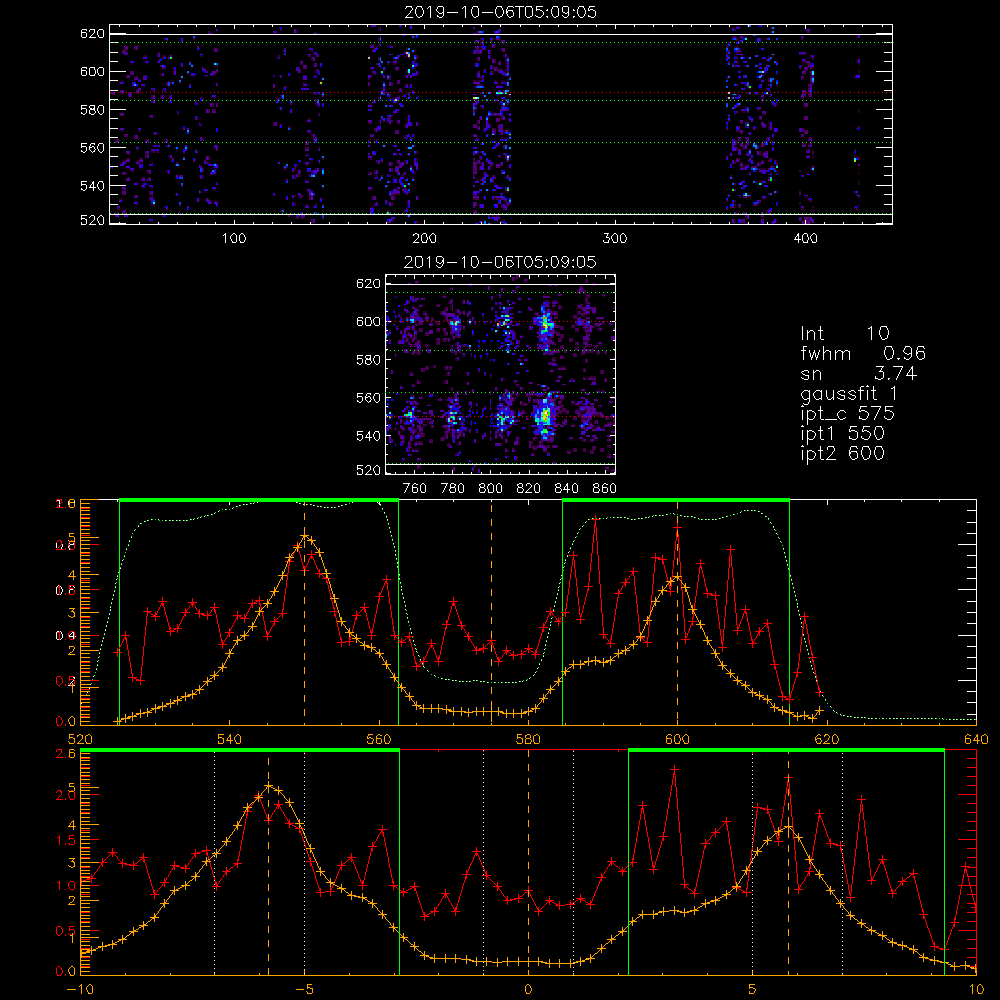
Task: Click the timestamp title above the small zoomed image
Action: [500, 262]
